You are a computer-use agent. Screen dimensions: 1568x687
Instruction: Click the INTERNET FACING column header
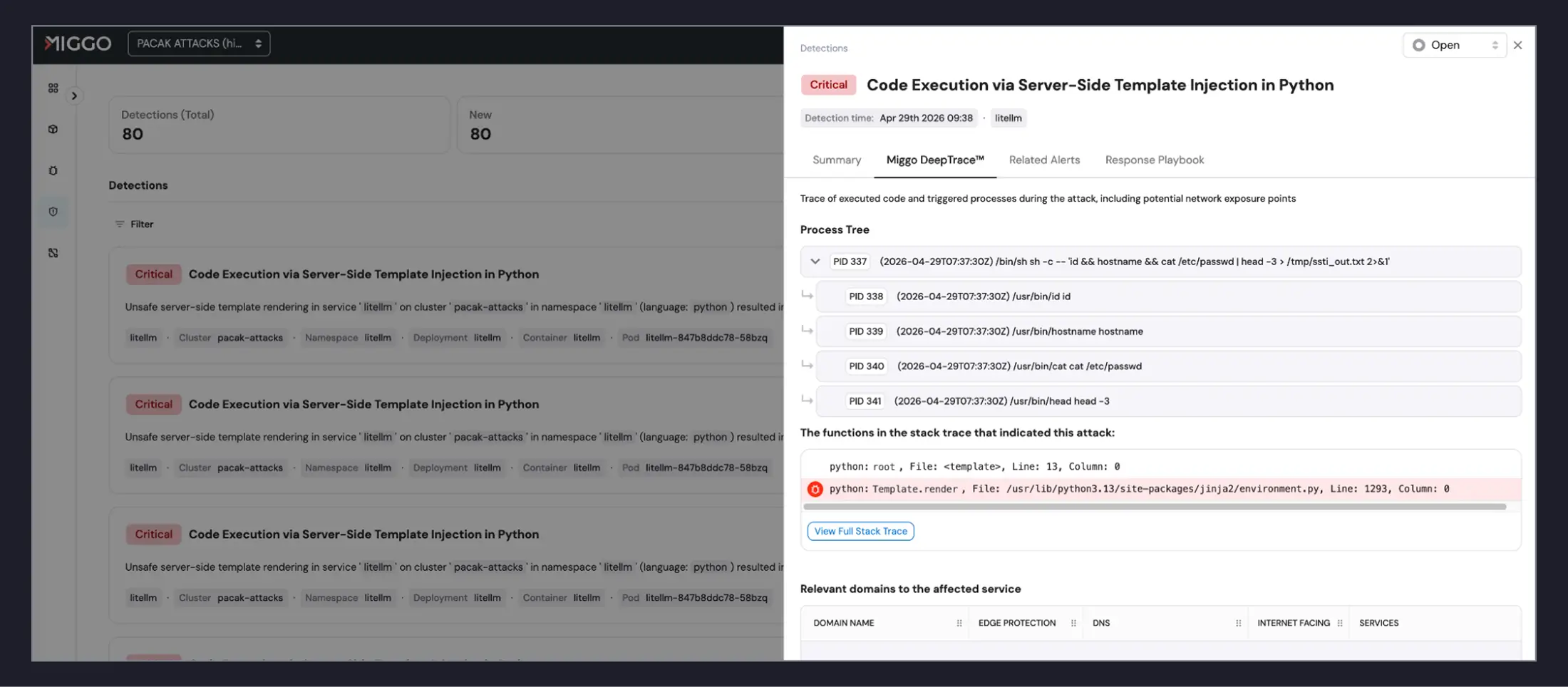pos(1294,623)
